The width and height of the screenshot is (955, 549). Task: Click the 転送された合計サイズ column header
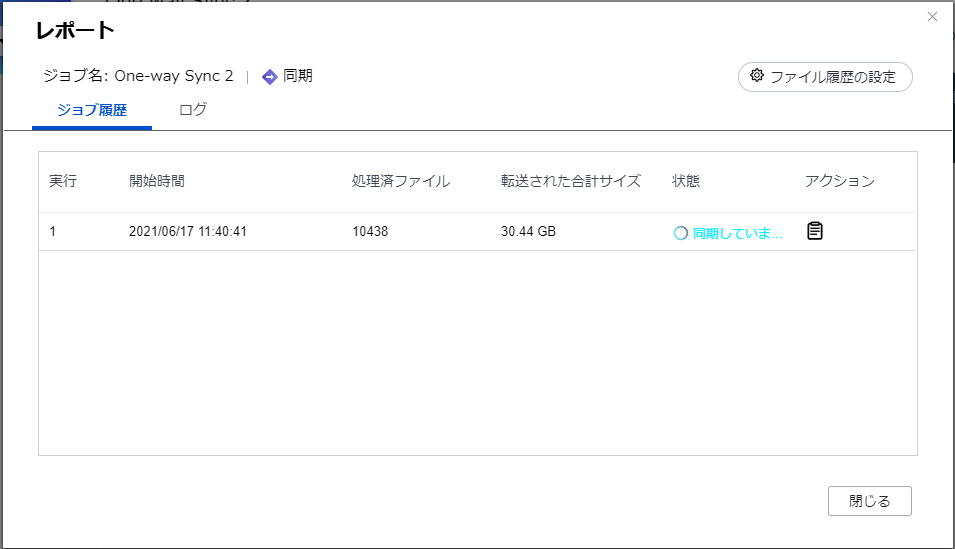569,181
